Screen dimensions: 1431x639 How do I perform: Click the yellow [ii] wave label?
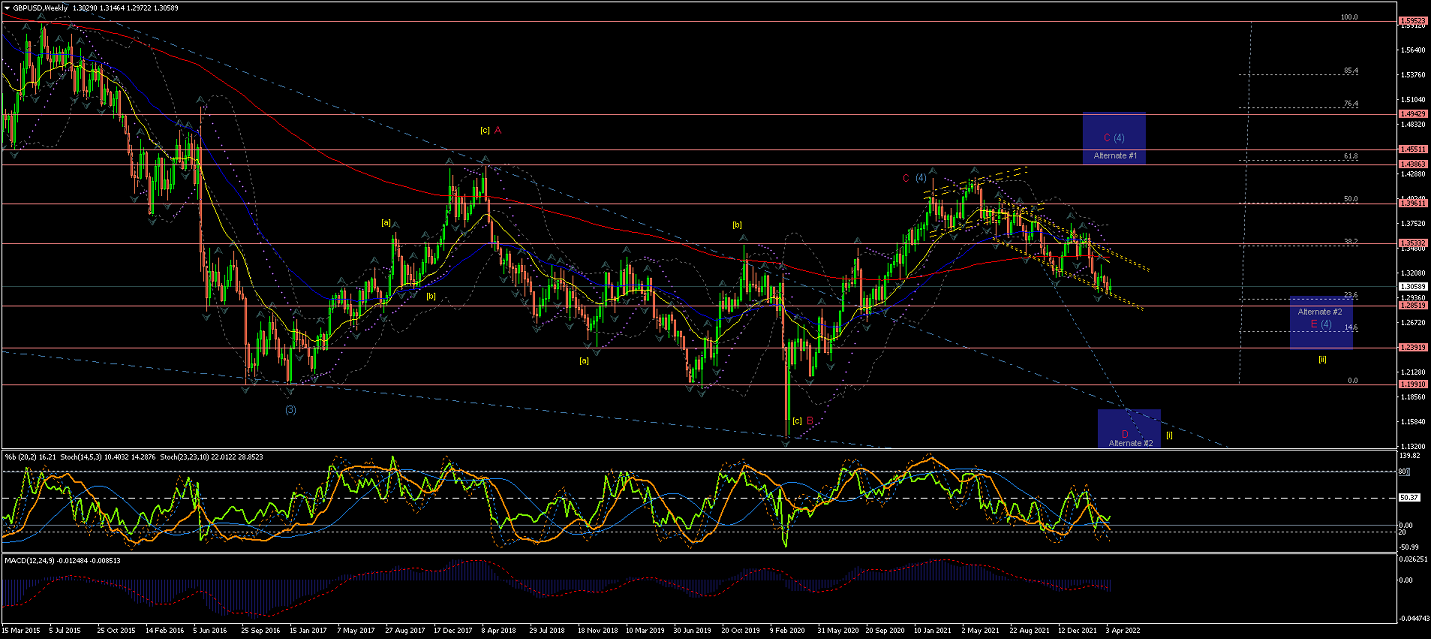click(1322, 359)
